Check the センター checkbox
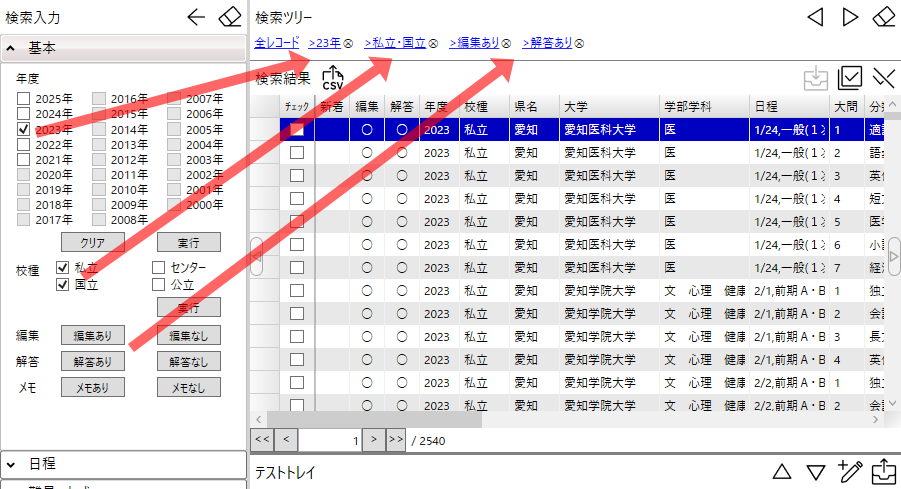901x489 pixels. [159, 268]
